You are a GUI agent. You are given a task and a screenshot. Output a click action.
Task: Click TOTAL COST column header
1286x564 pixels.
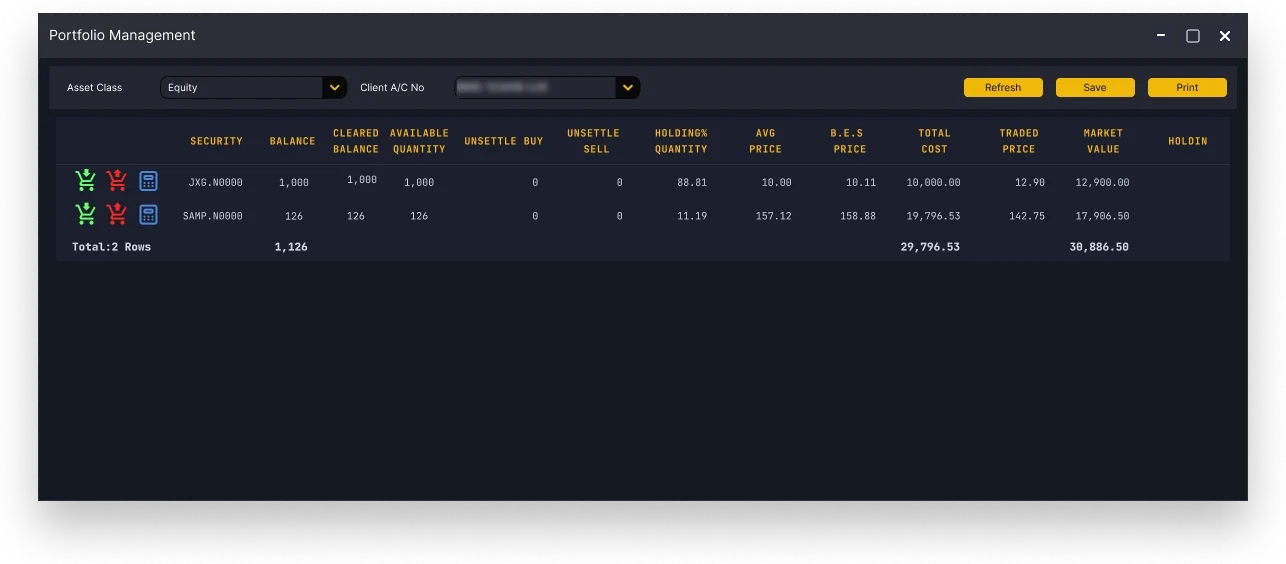click(x=935, y=141)
